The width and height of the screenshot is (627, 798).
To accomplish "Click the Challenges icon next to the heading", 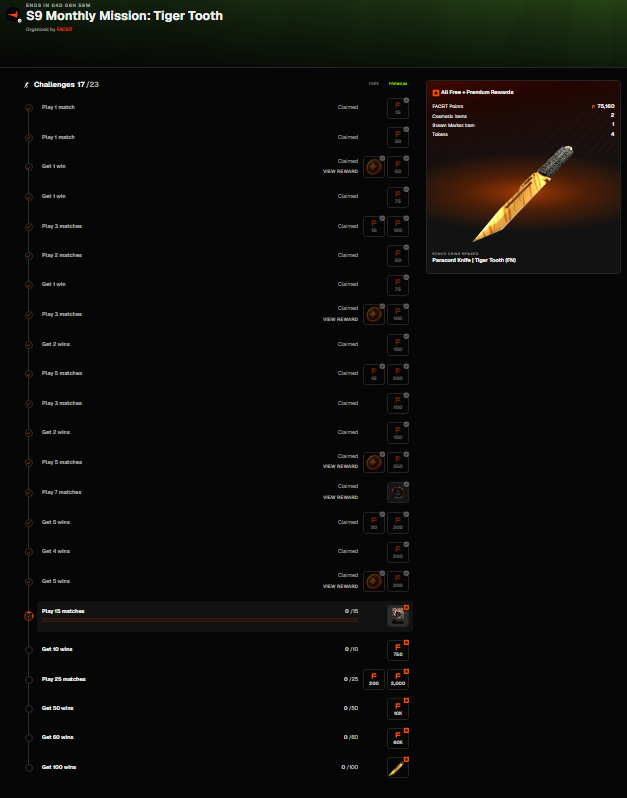I will [x=26, y=84].
